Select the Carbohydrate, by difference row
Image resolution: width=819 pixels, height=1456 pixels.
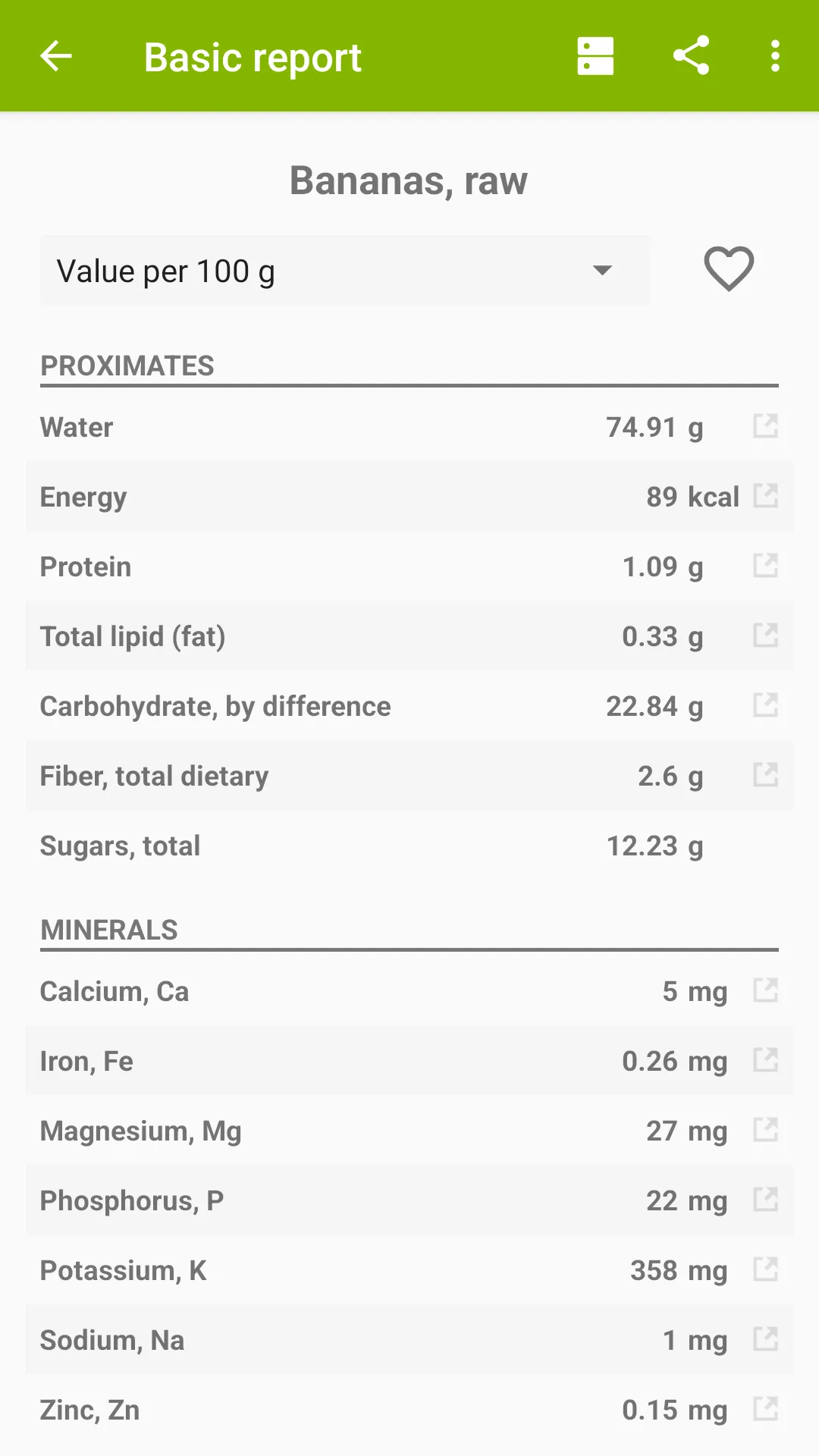(409, 706)
